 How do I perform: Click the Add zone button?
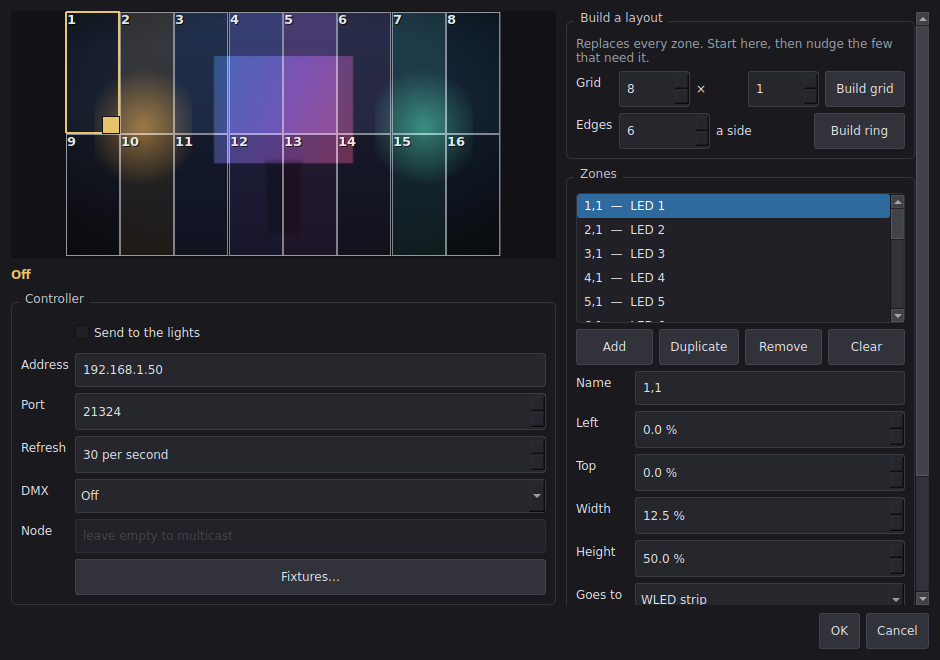[614, 346]
